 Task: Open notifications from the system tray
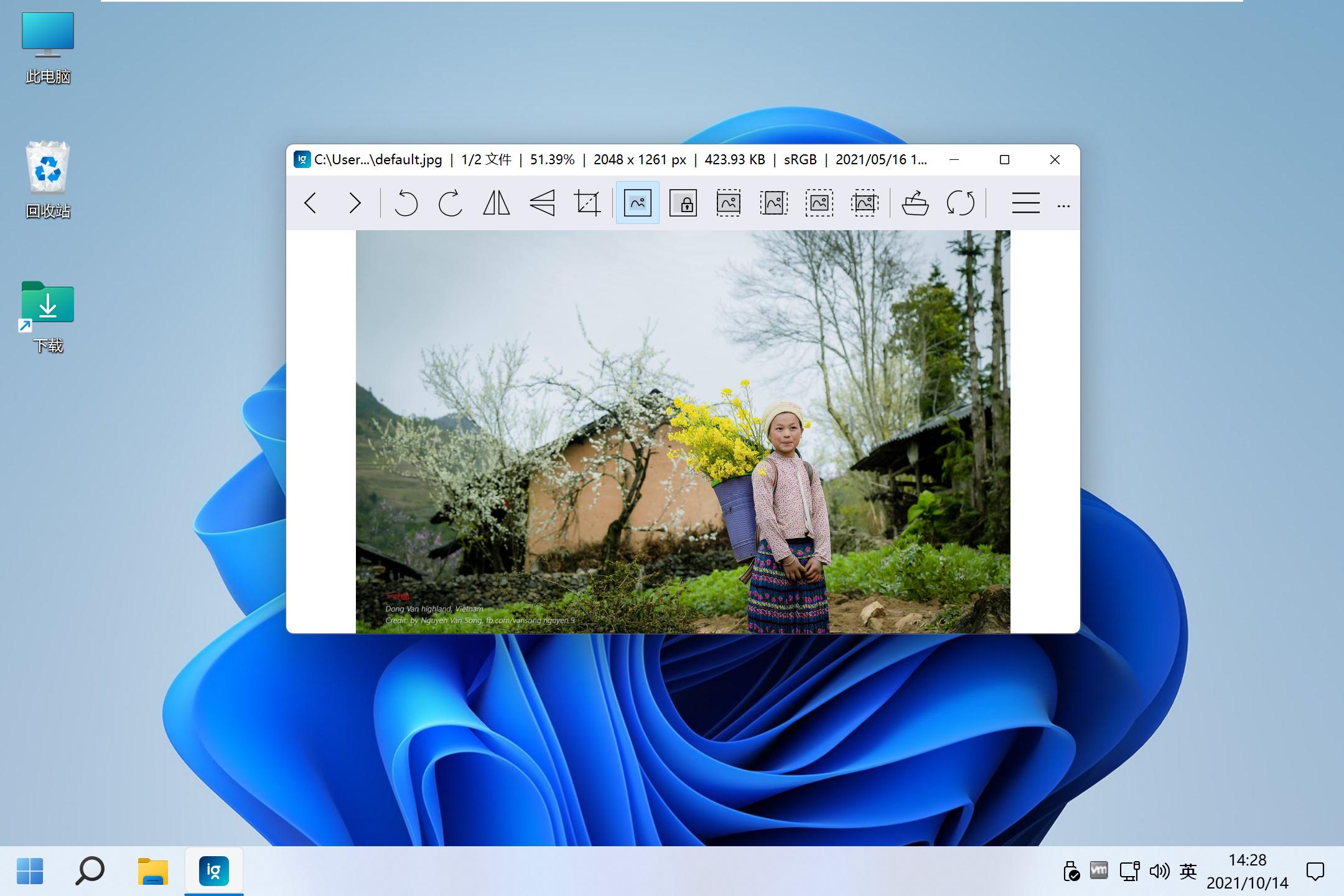(1317, 869)
